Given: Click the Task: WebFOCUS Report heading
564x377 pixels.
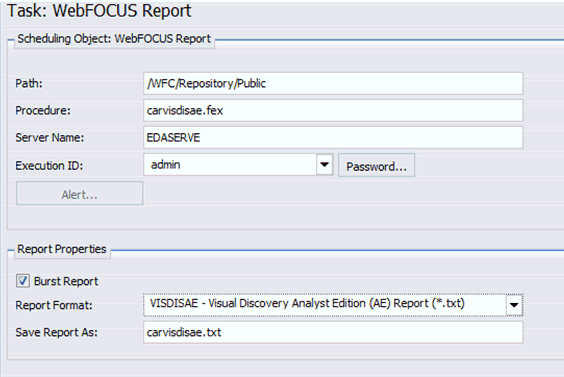Looking at the screenshot, I should [99, 11].
